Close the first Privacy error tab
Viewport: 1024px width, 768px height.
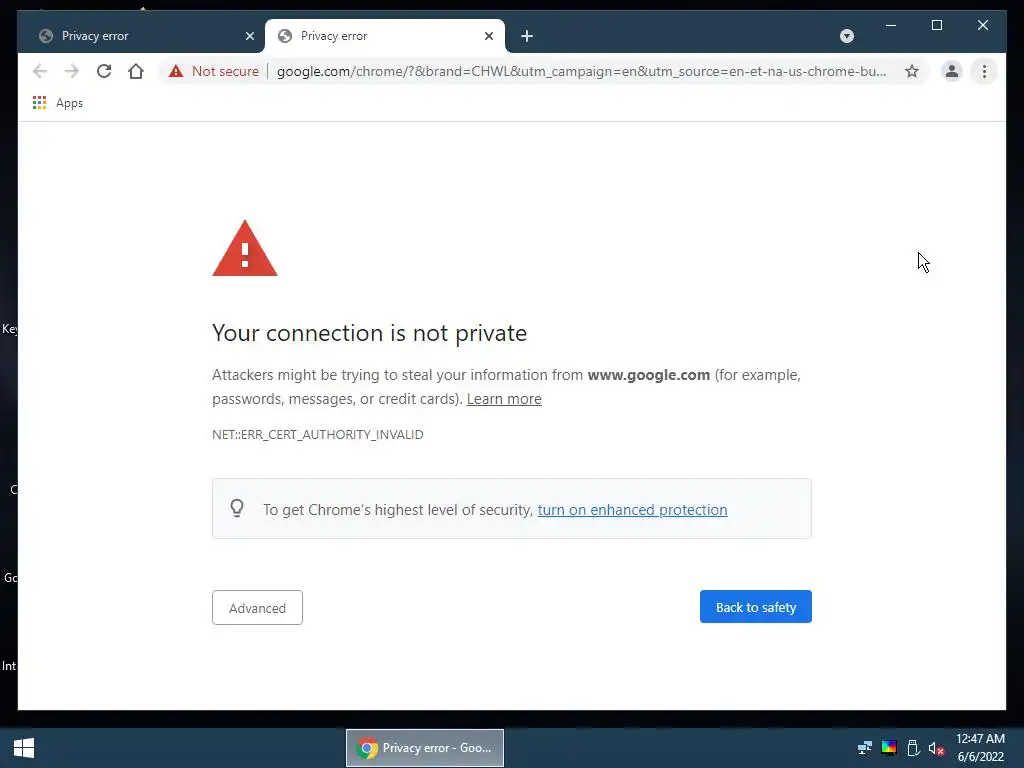click(249, 36)
